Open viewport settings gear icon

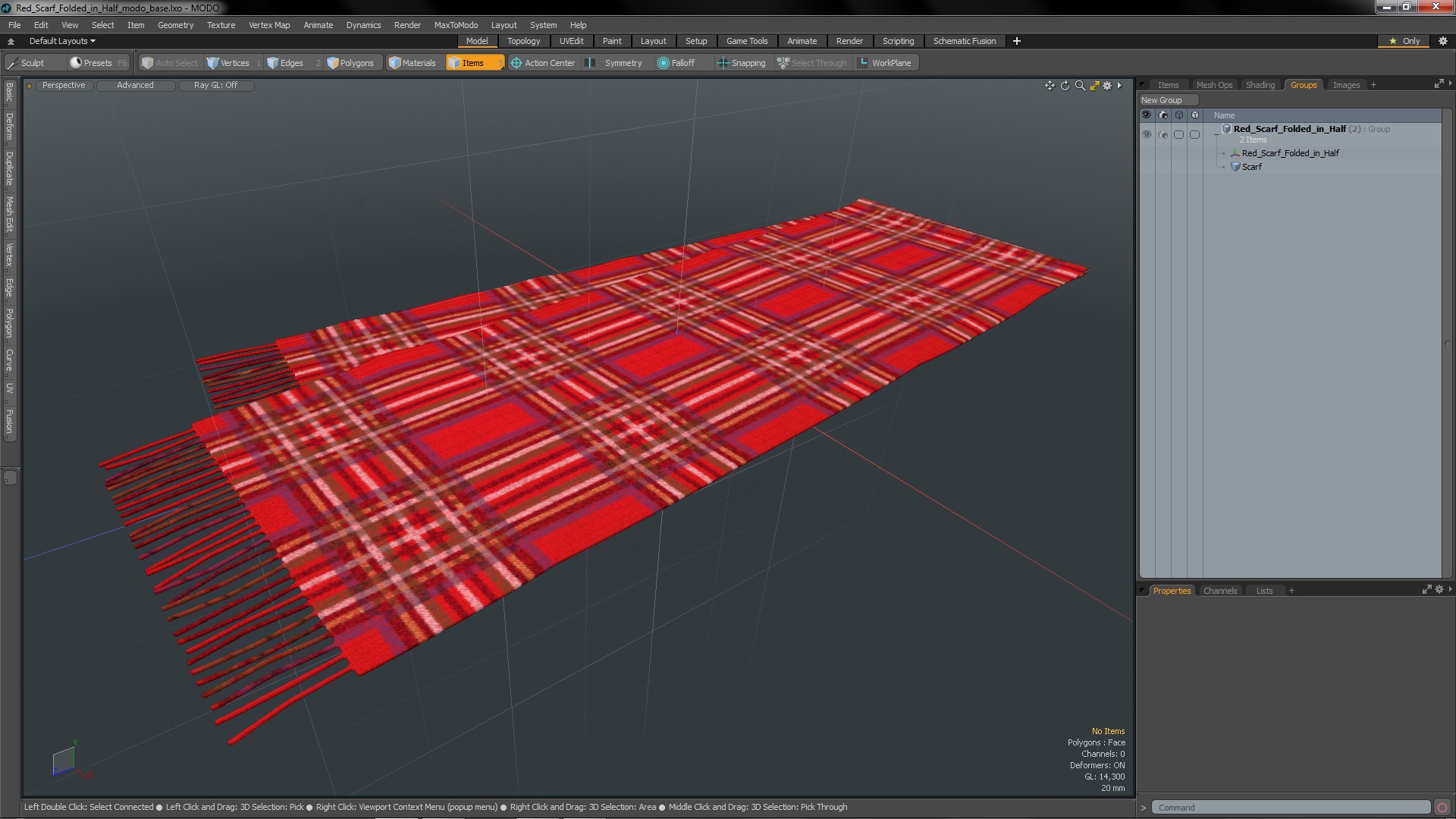(1107, 86)
